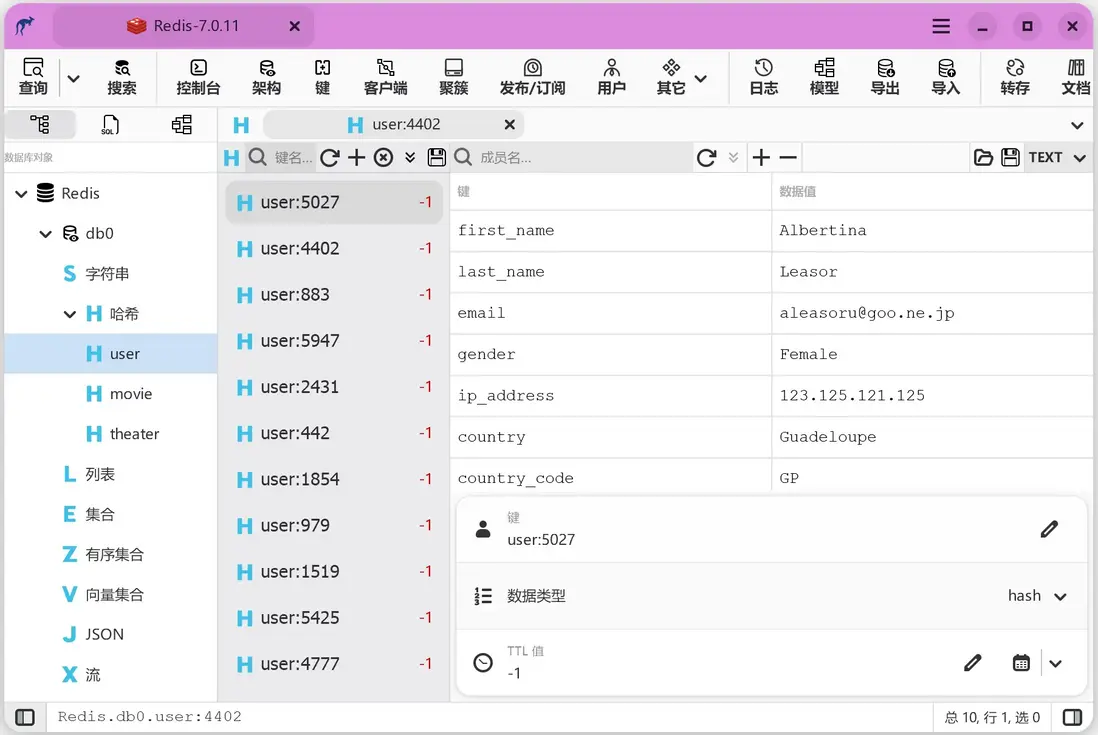Select JSON type in tree
Image resolution: width=1098 pixels, height=735 pixels.
click(92, 635)
